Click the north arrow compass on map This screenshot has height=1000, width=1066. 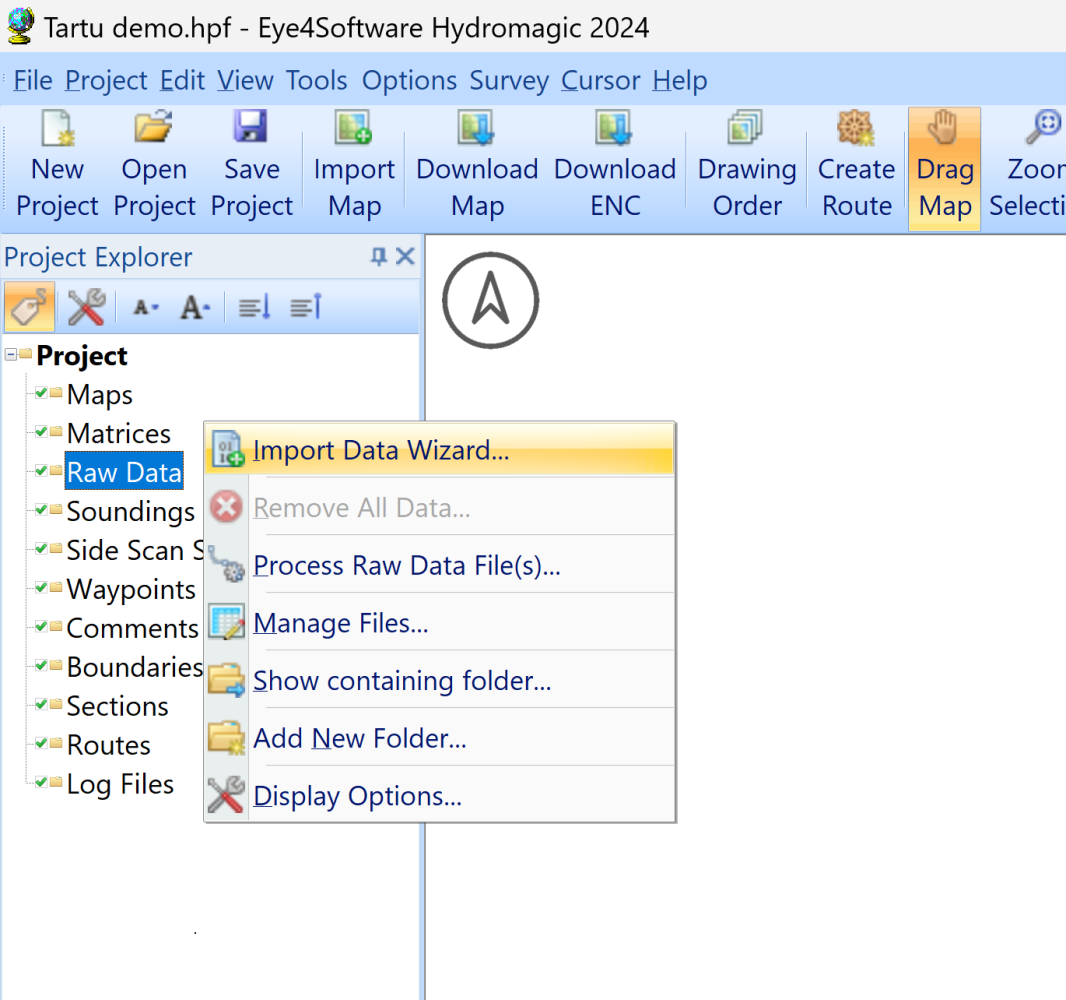point(490,300)
